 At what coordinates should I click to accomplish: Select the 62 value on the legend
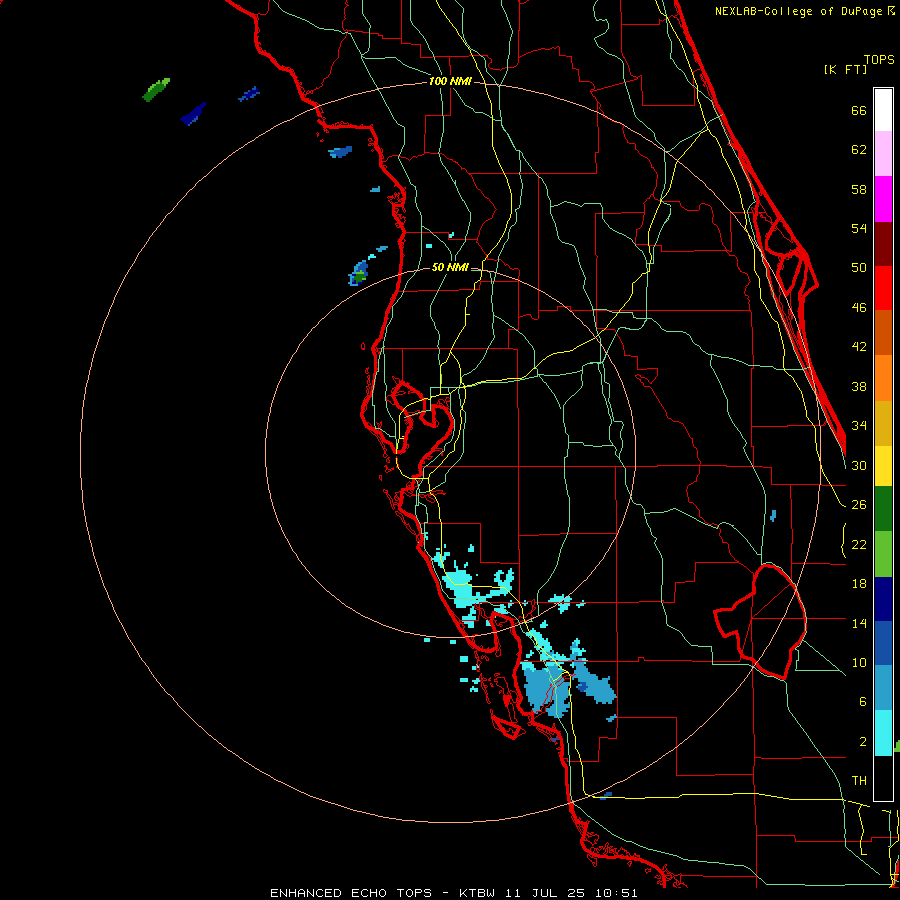tap(859, 150)
